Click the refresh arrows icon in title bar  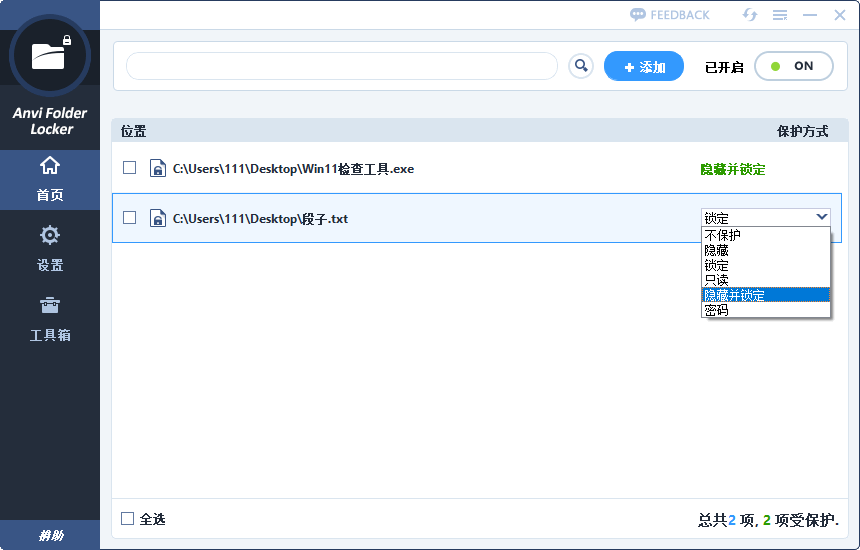click(x=749, y=15)
